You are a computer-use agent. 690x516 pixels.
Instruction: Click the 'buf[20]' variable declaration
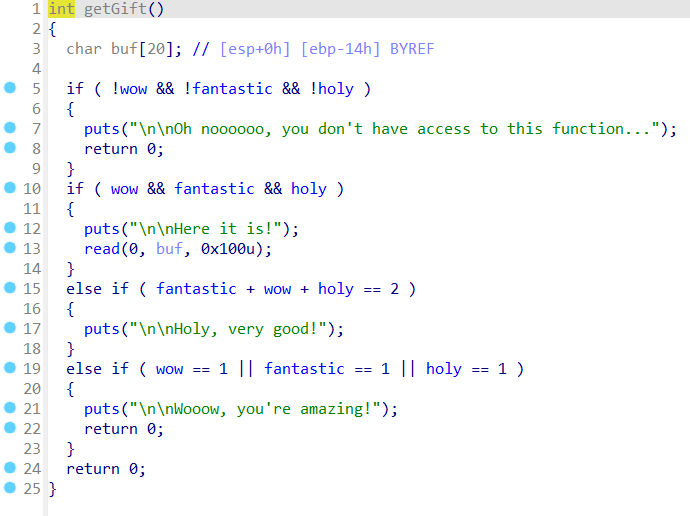click(x=142, y=49)
